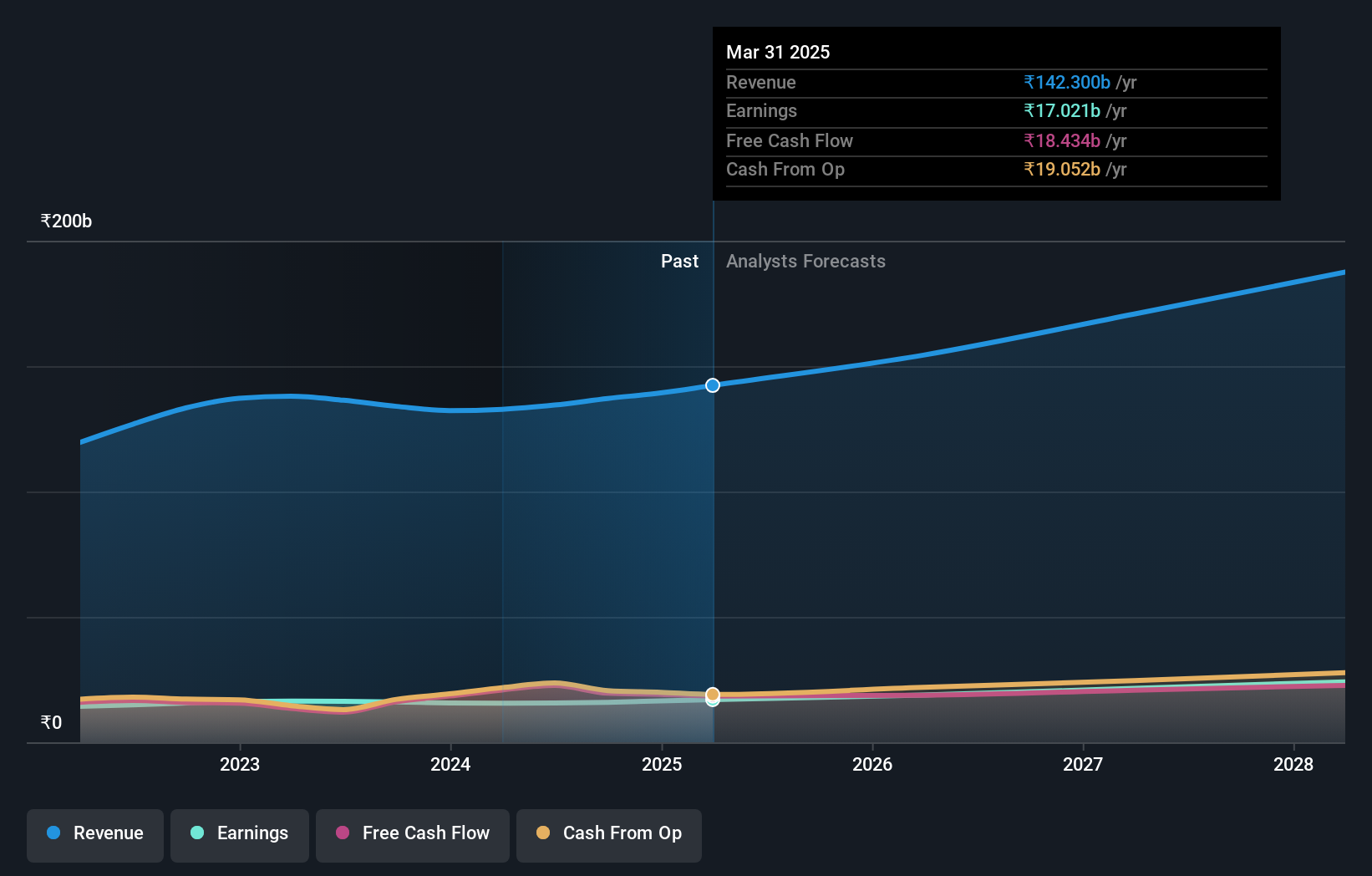The width and height of the screenshot is (1372, 876).
Task: Click the 'Earnings' row label in tooltip
Action: point(761,110)
